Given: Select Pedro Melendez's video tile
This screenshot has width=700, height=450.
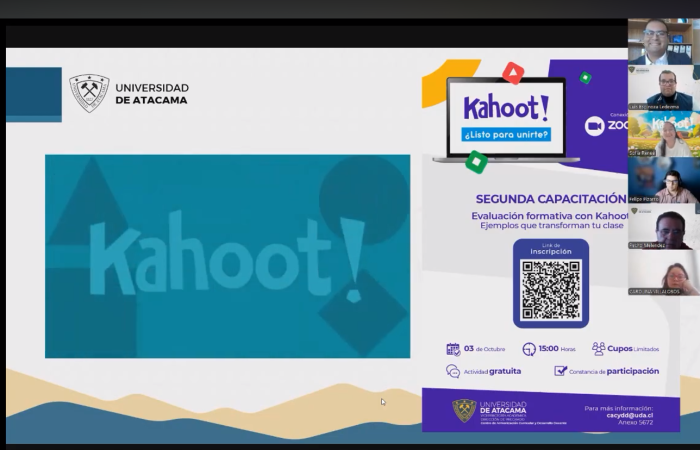Looking at the screenshot, I should (664, 226).
